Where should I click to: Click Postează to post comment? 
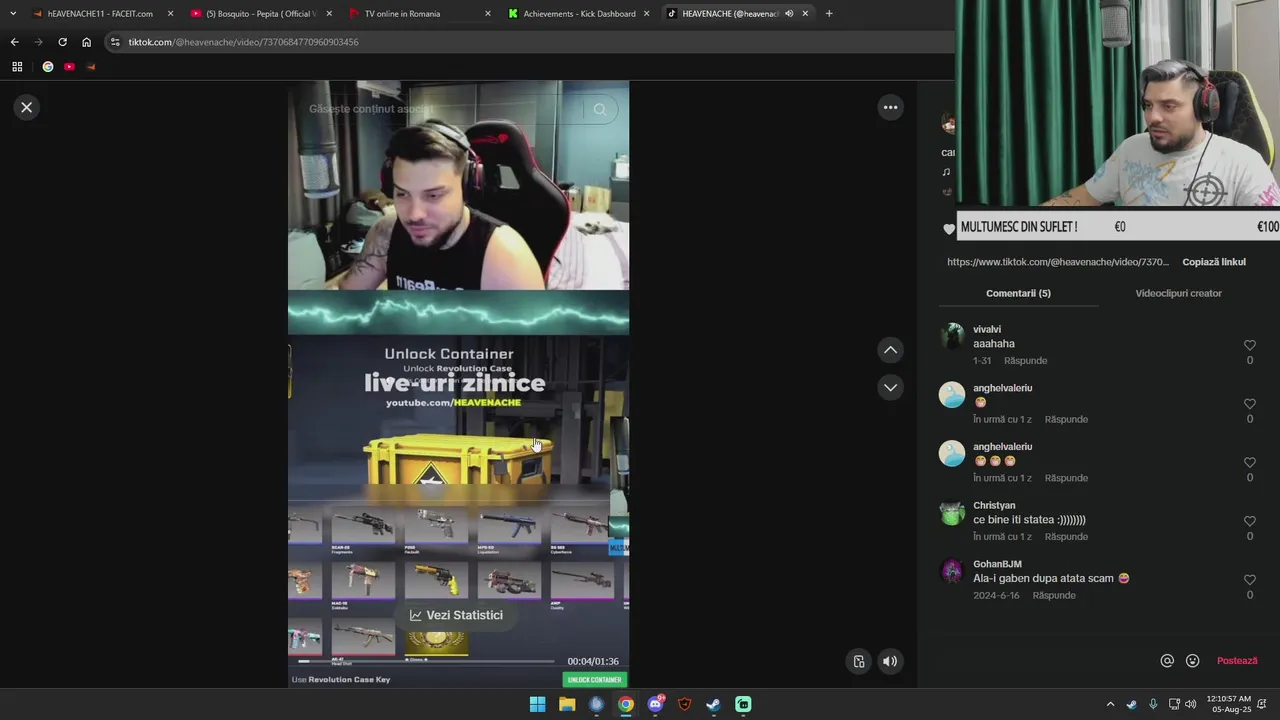pyautogui.click(x=1237, y=661)
